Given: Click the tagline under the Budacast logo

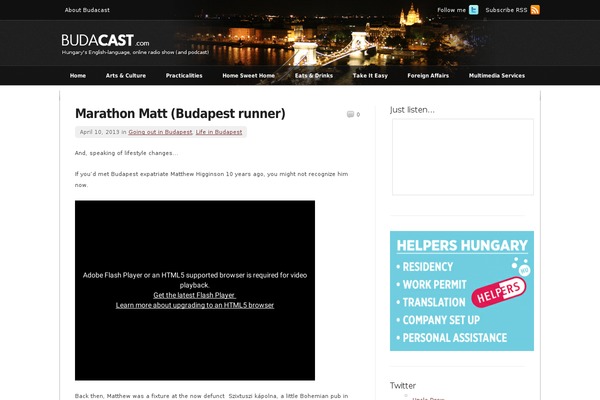Looking at the screenshot, I should (135, 52).
